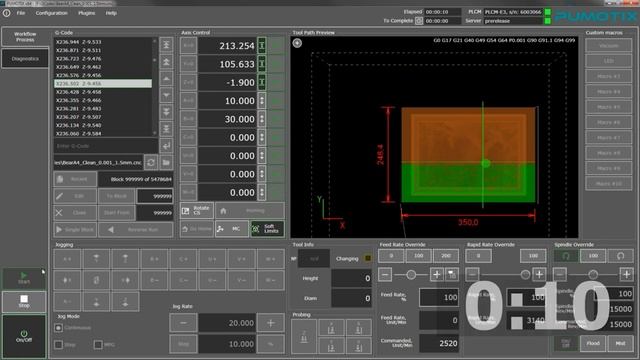Increase jog rate with plus button
The image size is (640, 360).
[x=271, y=323]
